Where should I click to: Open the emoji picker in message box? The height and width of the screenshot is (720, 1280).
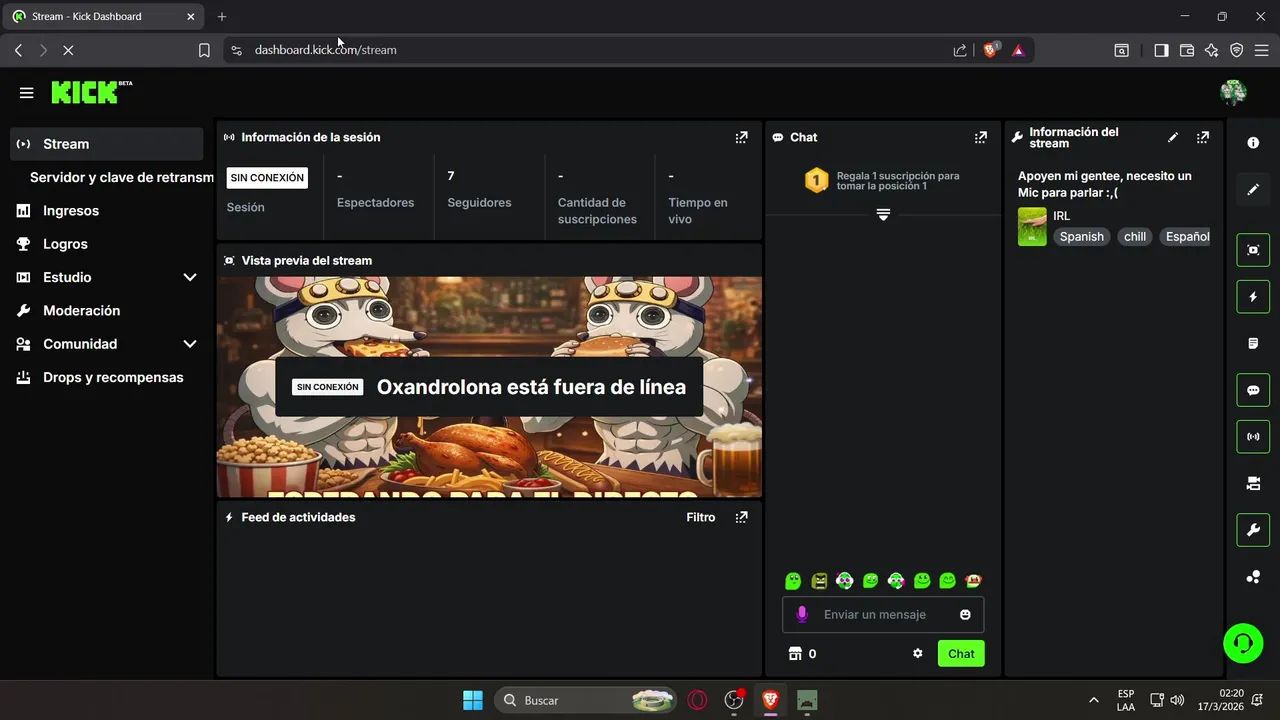pos(965,614)
